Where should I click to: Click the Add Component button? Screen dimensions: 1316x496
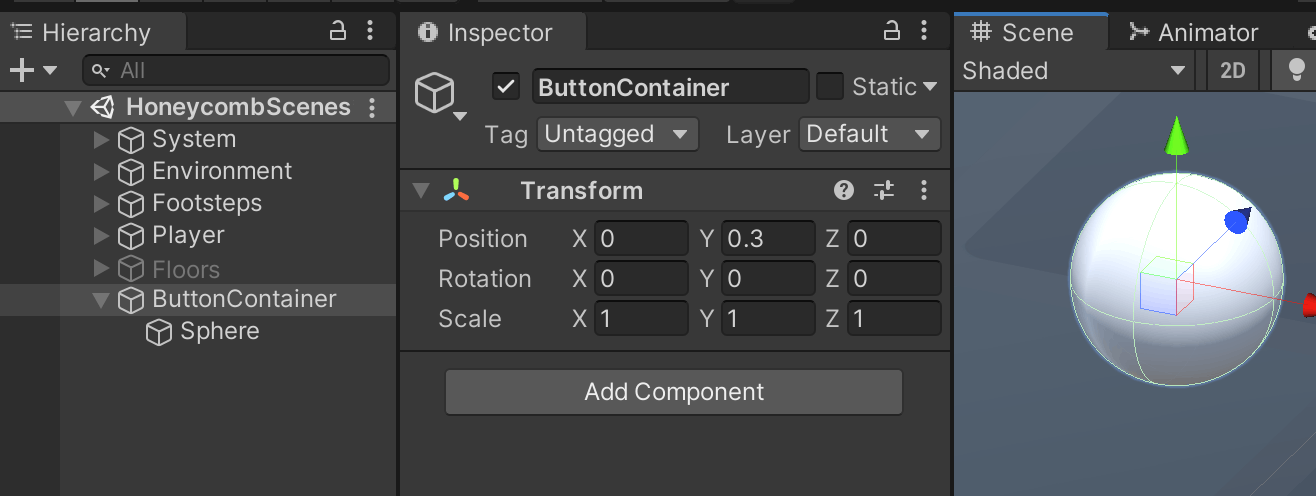coord(674,392)
